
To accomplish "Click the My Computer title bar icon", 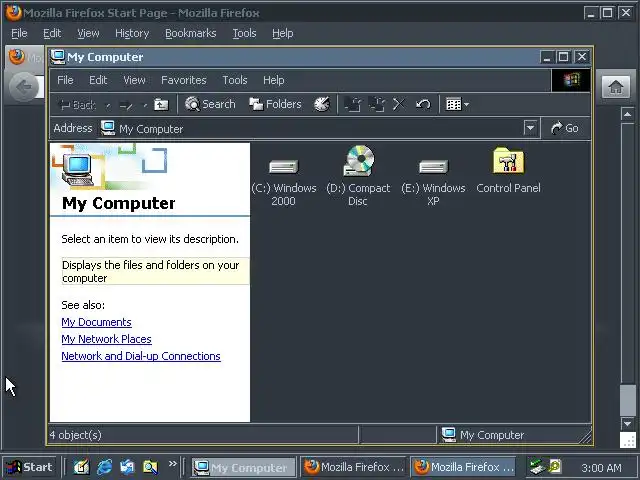I will tap(58, 57).
